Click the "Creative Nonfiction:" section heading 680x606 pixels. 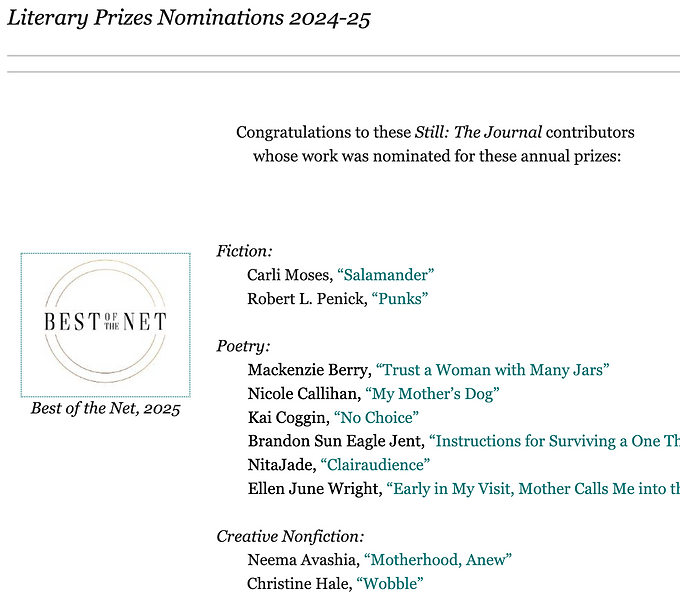(x=290, y=537)
